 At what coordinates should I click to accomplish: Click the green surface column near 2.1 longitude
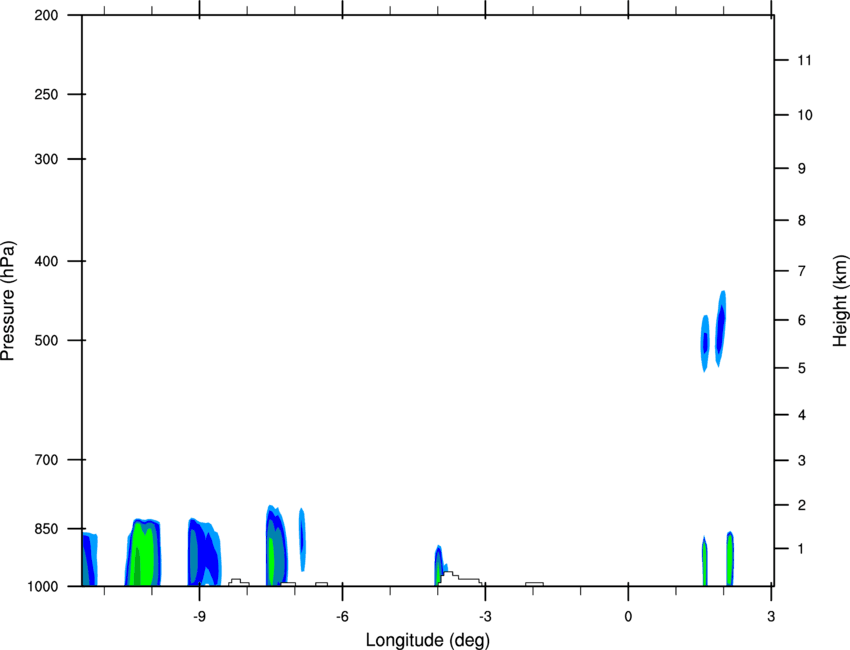click(730, 559)
